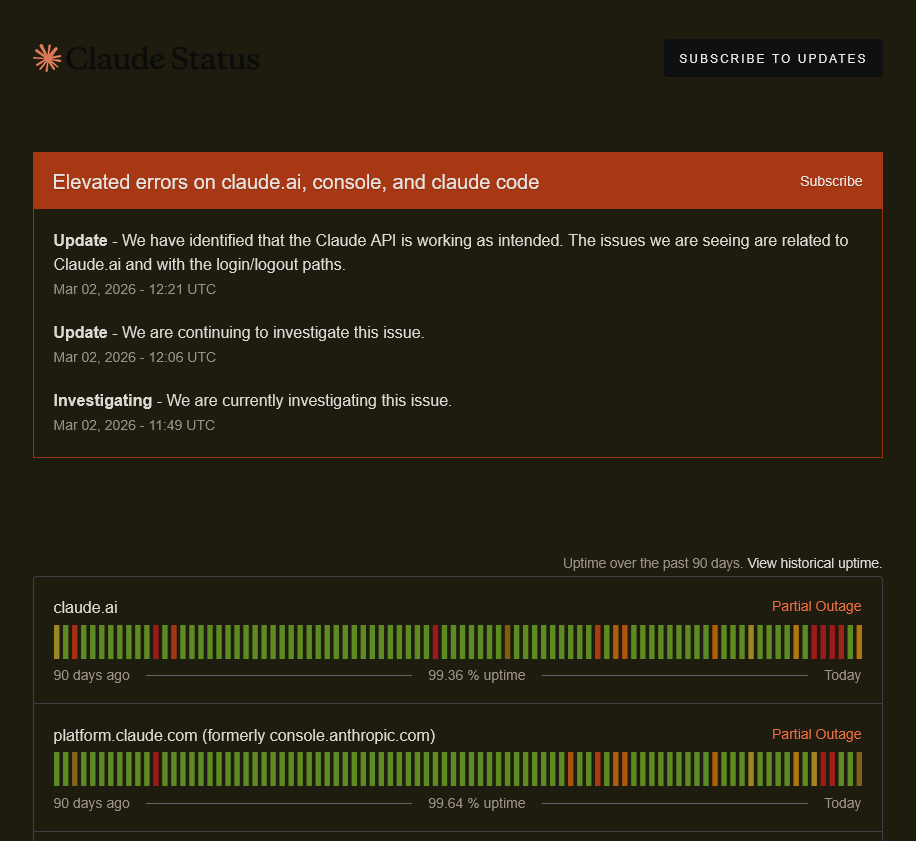Click '90 days ago' under platform.claude.com chart
This screenshot has height=841, width=916.
click(91, 803)
